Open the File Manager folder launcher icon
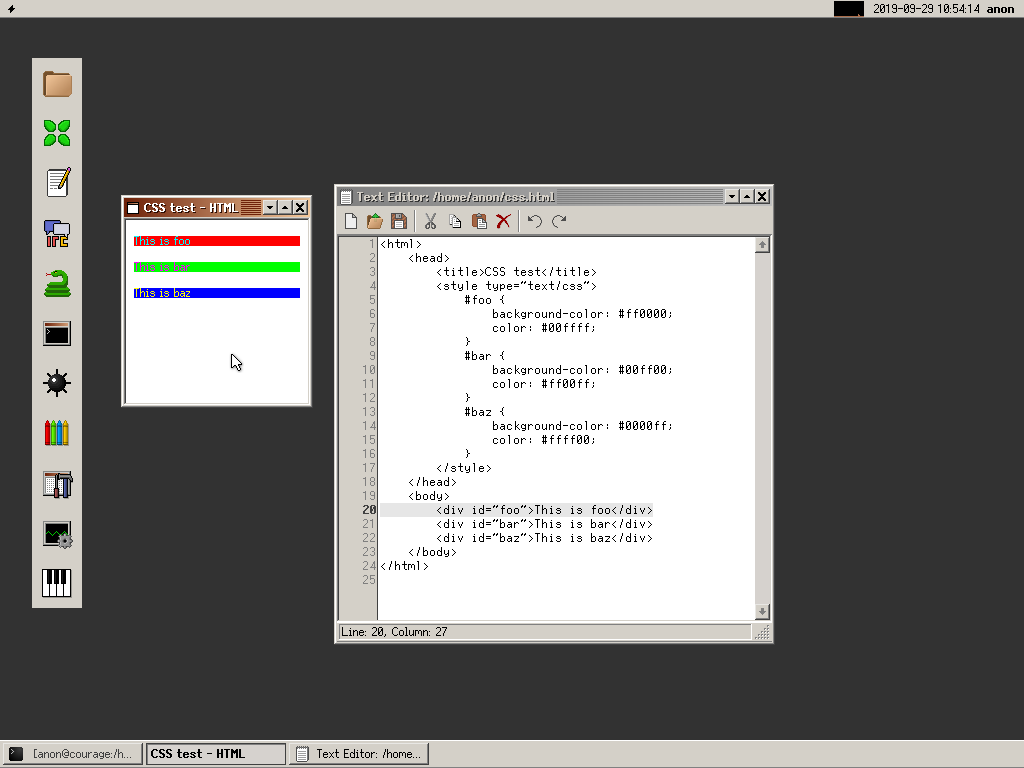1024x768 pixels. pyautogui.click(x=57, y=84)
